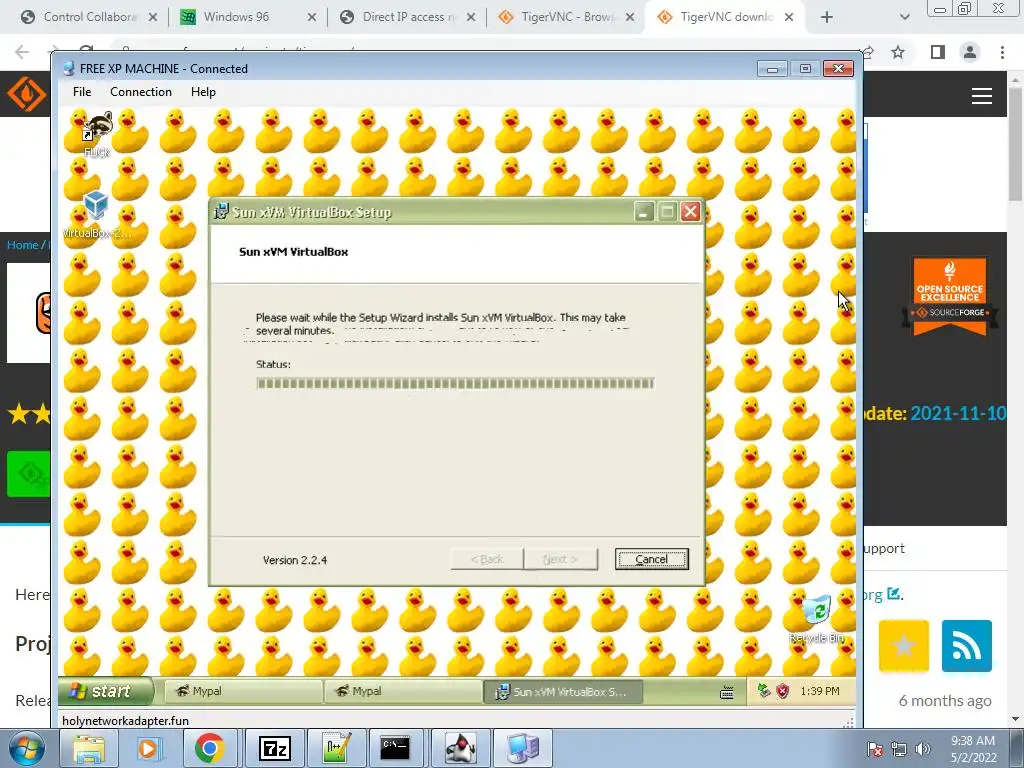The height and width of the screenshot is (768, 1024).
Task: Close the Control Collabora tab
Action: pyautogui.click(x=153, y=17)
